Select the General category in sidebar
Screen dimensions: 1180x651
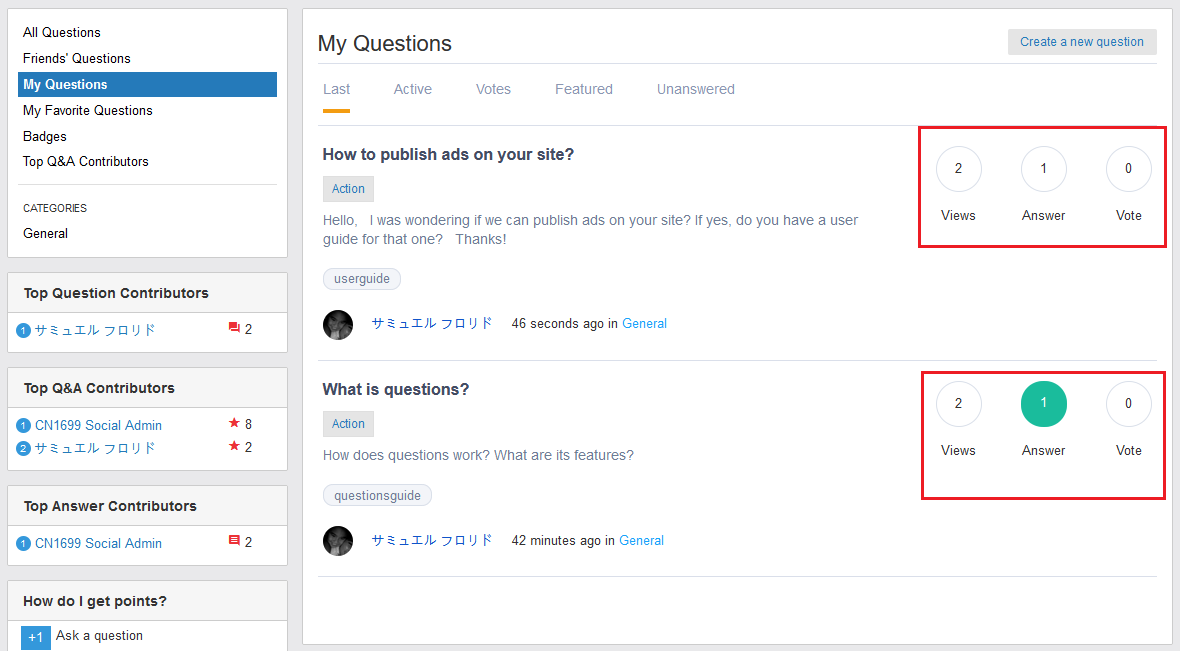[46, 234]
